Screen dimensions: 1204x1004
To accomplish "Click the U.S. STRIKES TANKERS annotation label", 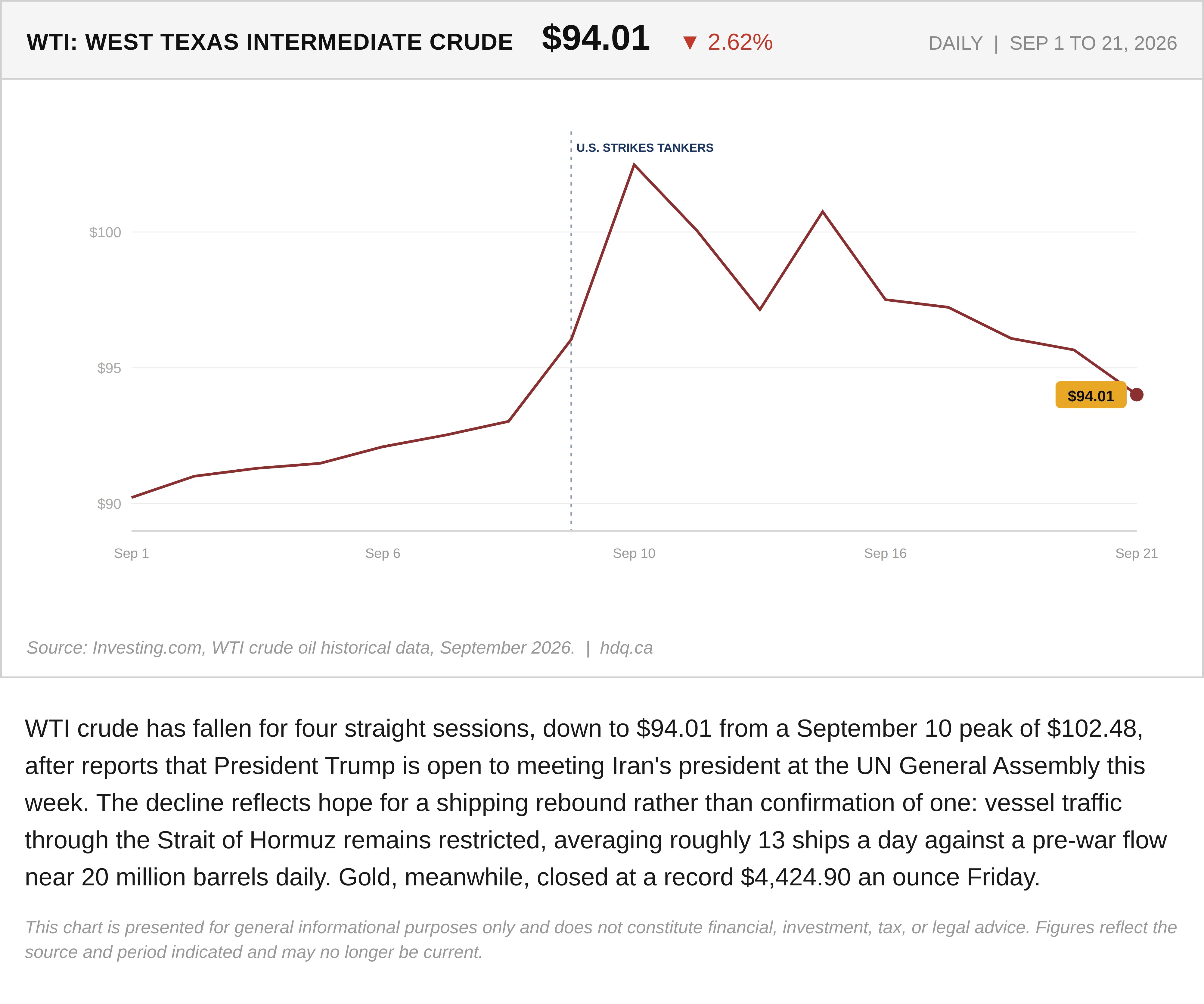I will 644,148.
